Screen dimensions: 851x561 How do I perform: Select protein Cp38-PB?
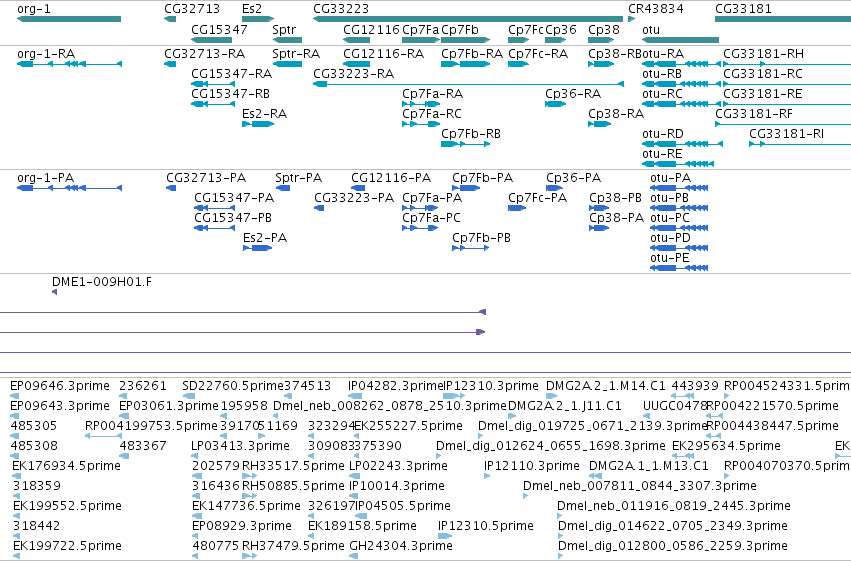click(x=599, y=208)
